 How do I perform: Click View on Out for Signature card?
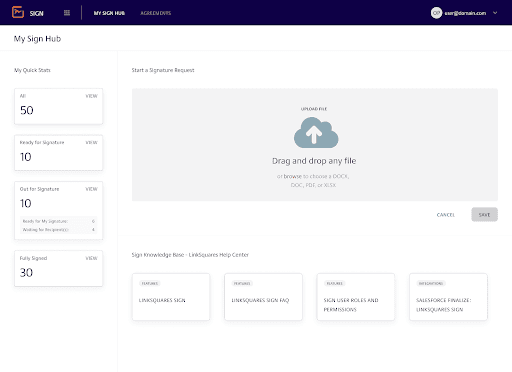(x=91, y=189)
